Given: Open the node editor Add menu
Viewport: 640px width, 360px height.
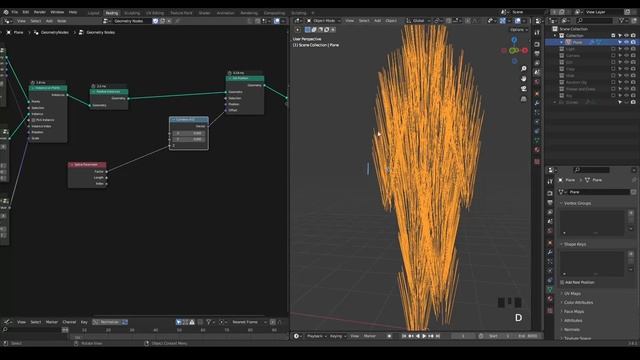Looking at the screenshot, I should point(49,21).
